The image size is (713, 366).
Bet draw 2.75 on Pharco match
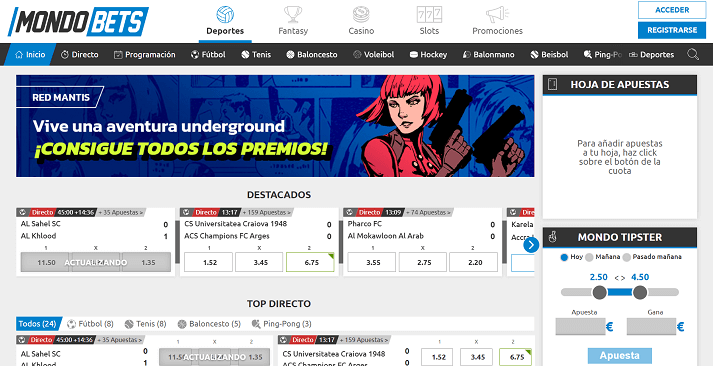423,262
